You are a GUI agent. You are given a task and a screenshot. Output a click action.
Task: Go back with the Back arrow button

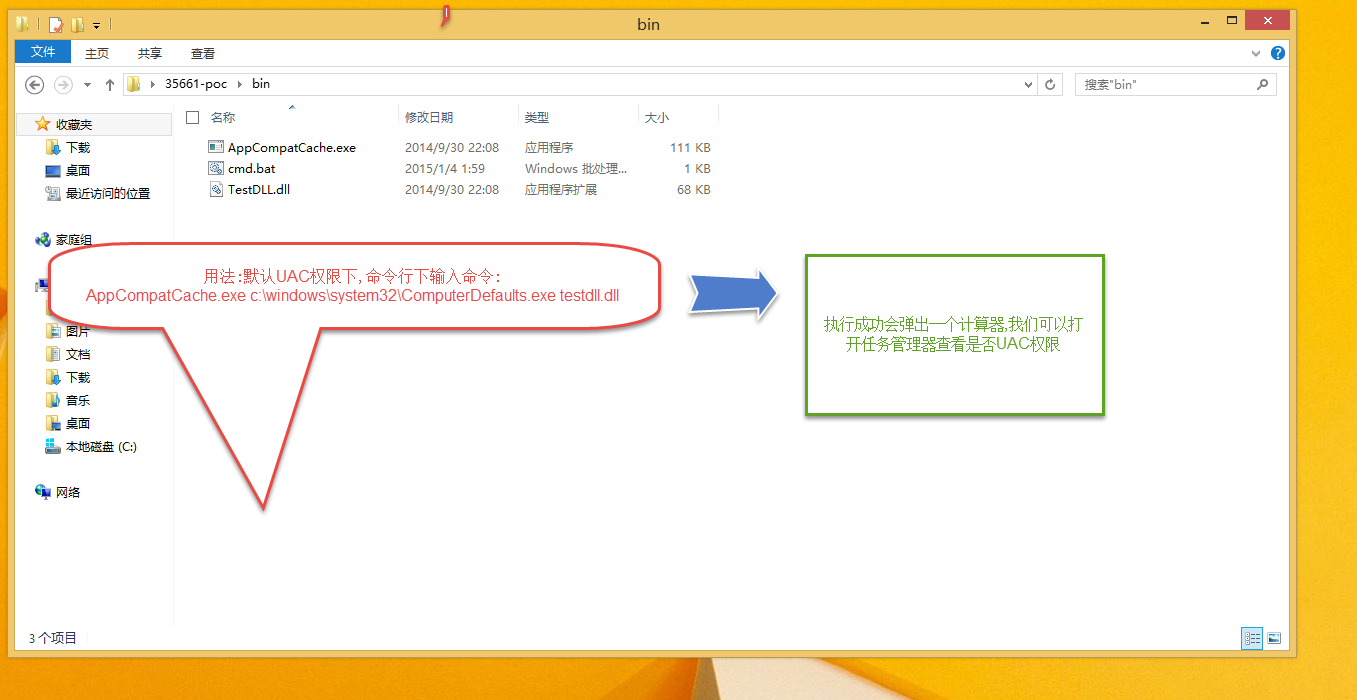(x=35, y=85)
